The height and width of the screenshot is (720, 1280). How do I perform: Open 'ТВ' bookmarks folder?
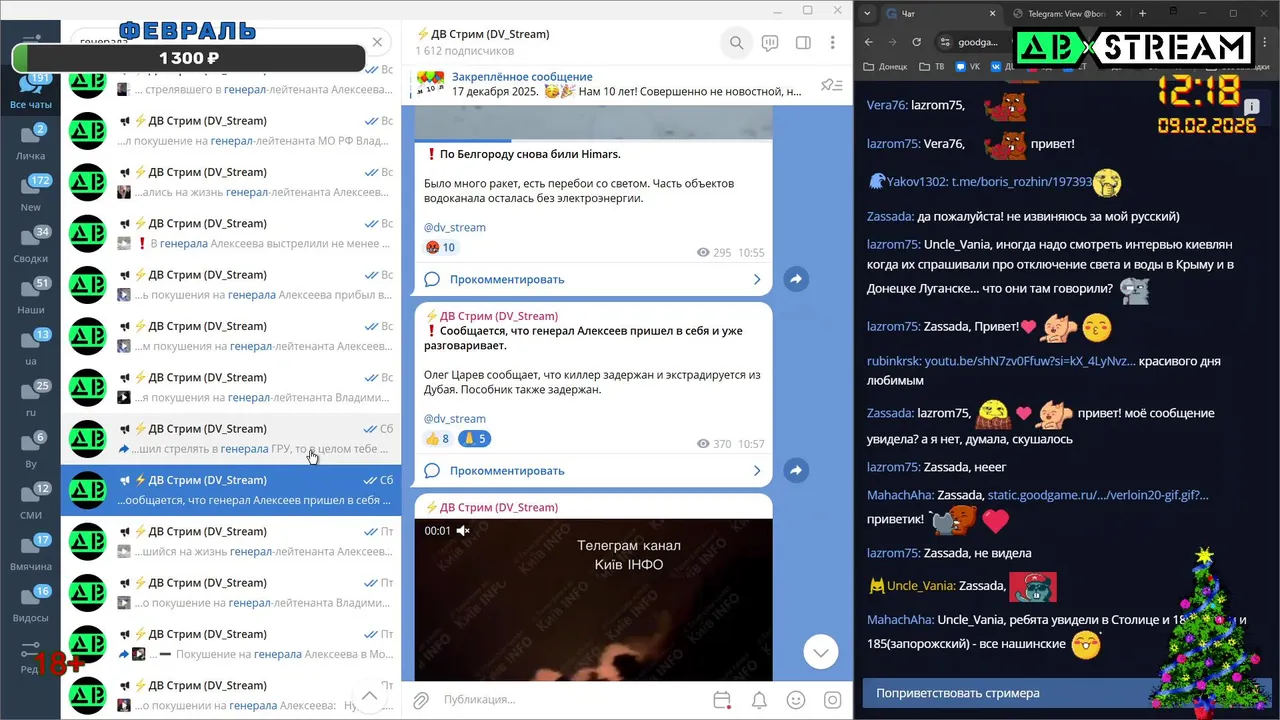(931, 67)
